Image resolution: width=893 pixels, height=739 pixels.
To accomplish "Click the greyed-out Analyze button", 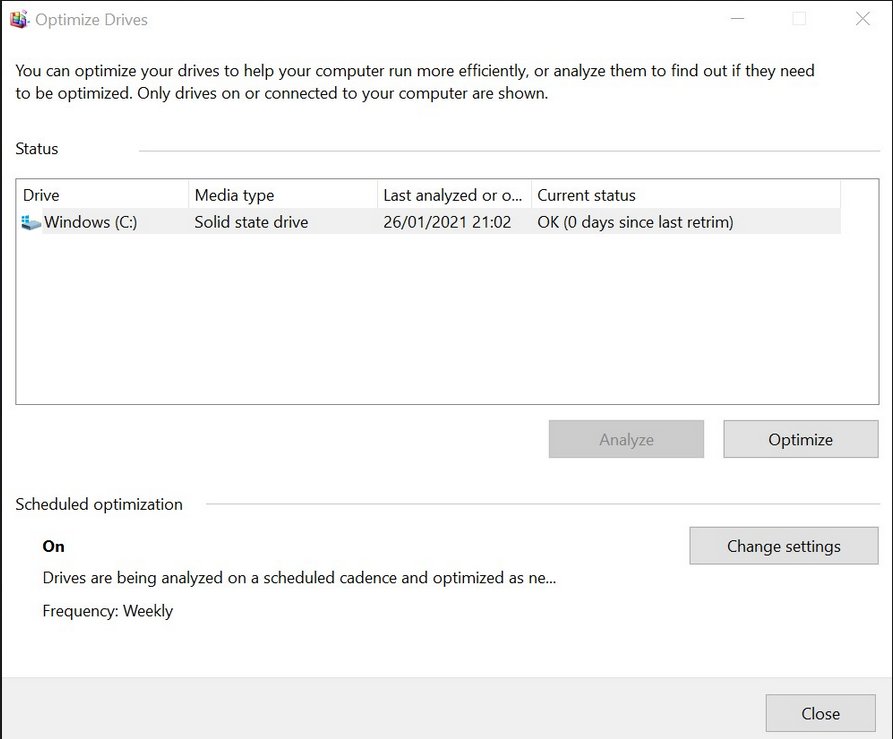I will (x=626, y=440).
